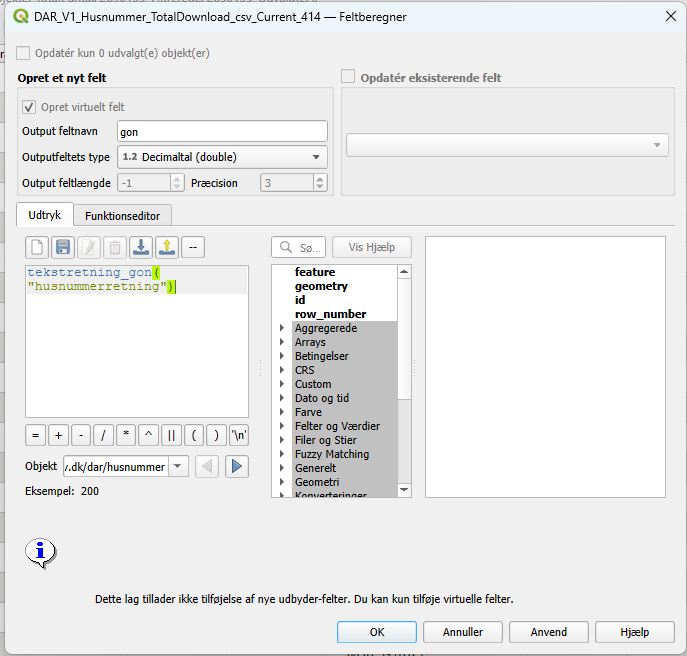The width and height of the screenshot is (687, 656).
Task: Click the save expression floppy disk icon
Action: point(62,247)
